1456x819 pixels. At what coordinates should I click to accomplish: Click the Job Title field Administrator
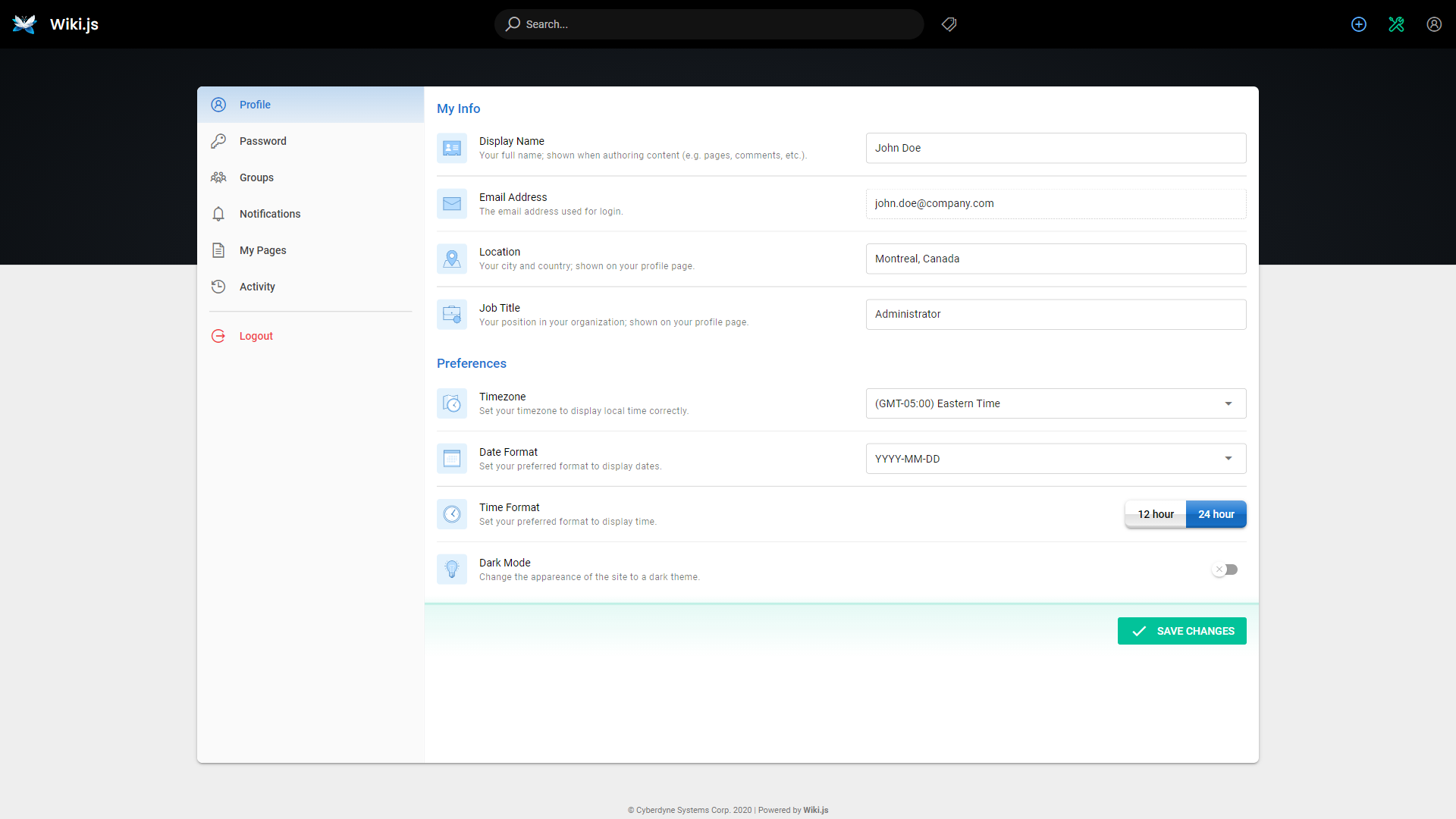click(x=1056, y=314)
